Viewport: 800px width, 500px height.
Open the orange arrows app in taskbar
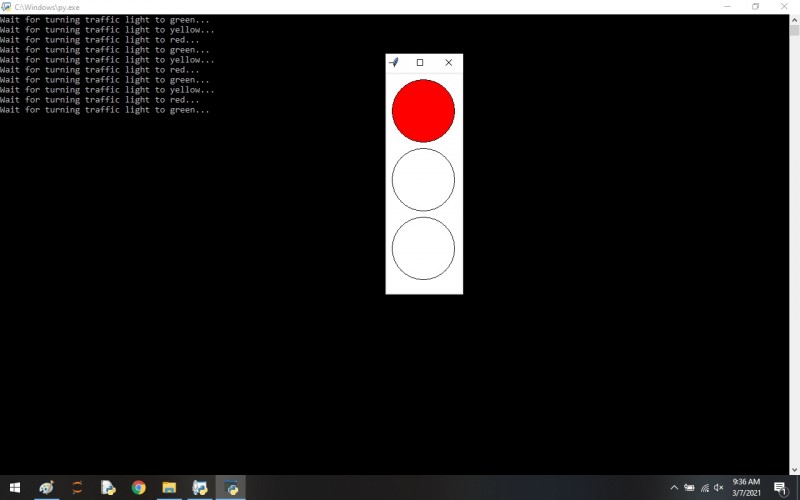[77, 488]
